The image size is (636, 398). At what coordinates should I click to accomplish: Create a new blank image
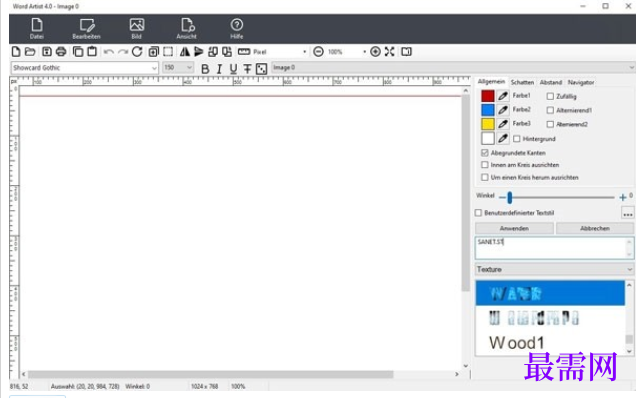(16, 52)
